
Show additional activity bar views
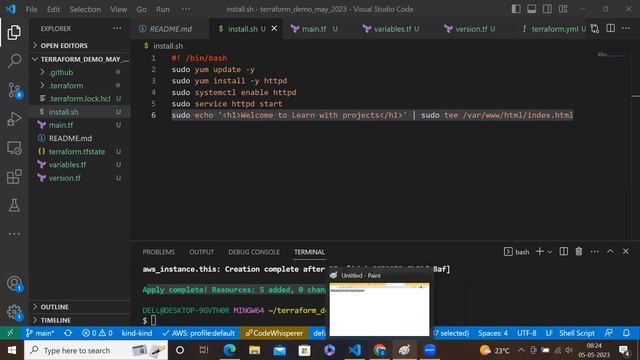[14, 234]
